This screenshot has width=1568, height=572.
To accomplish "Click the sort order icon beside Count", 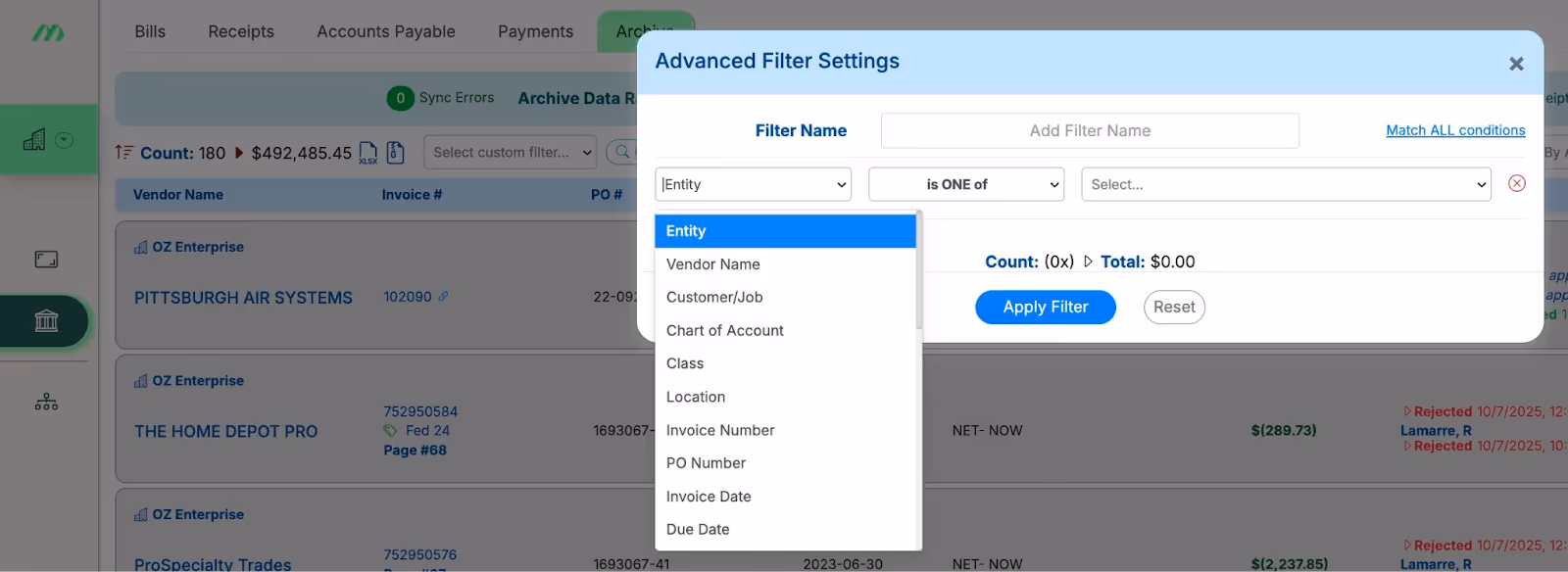I will pos(123,152).
